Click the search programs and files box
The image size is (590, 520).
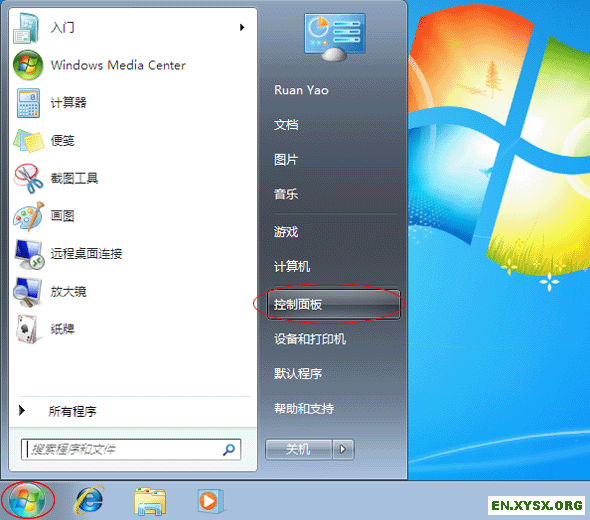(x=131, y=449)
